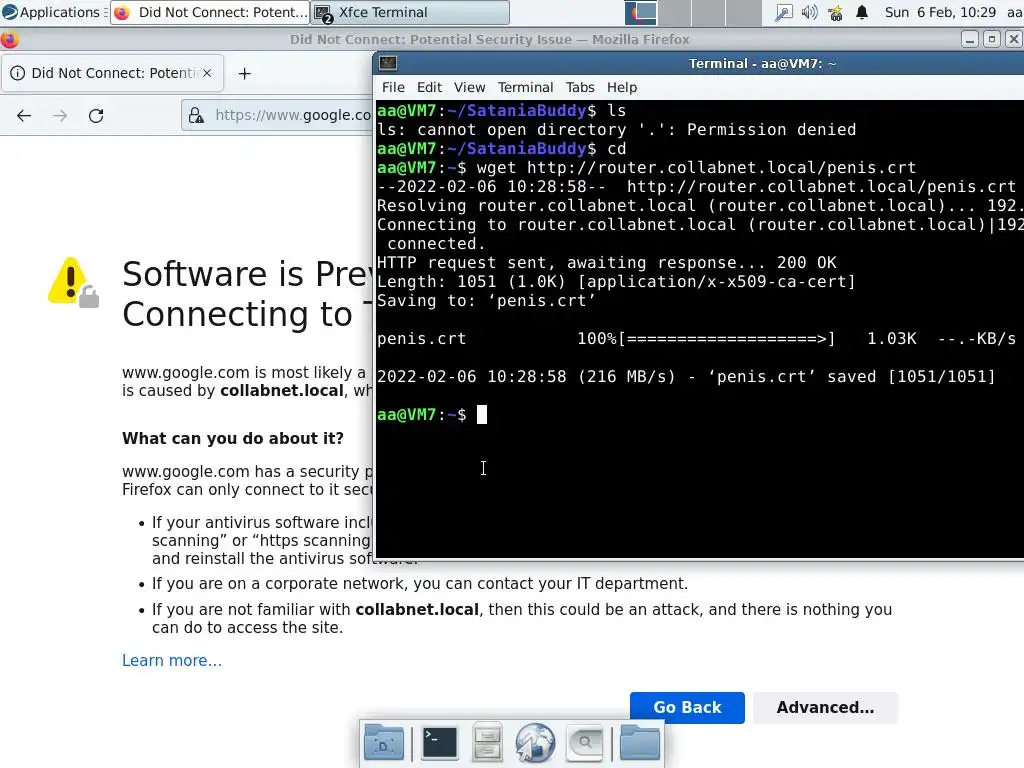This screenshot has width=1024, height=768.
Task: Open Terminal Edit menu
Action: (429, 88)
